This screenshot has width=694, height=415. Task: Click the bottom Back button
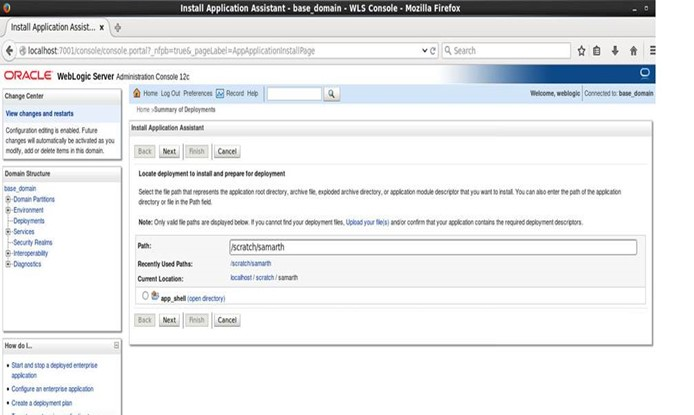[145, 320]
